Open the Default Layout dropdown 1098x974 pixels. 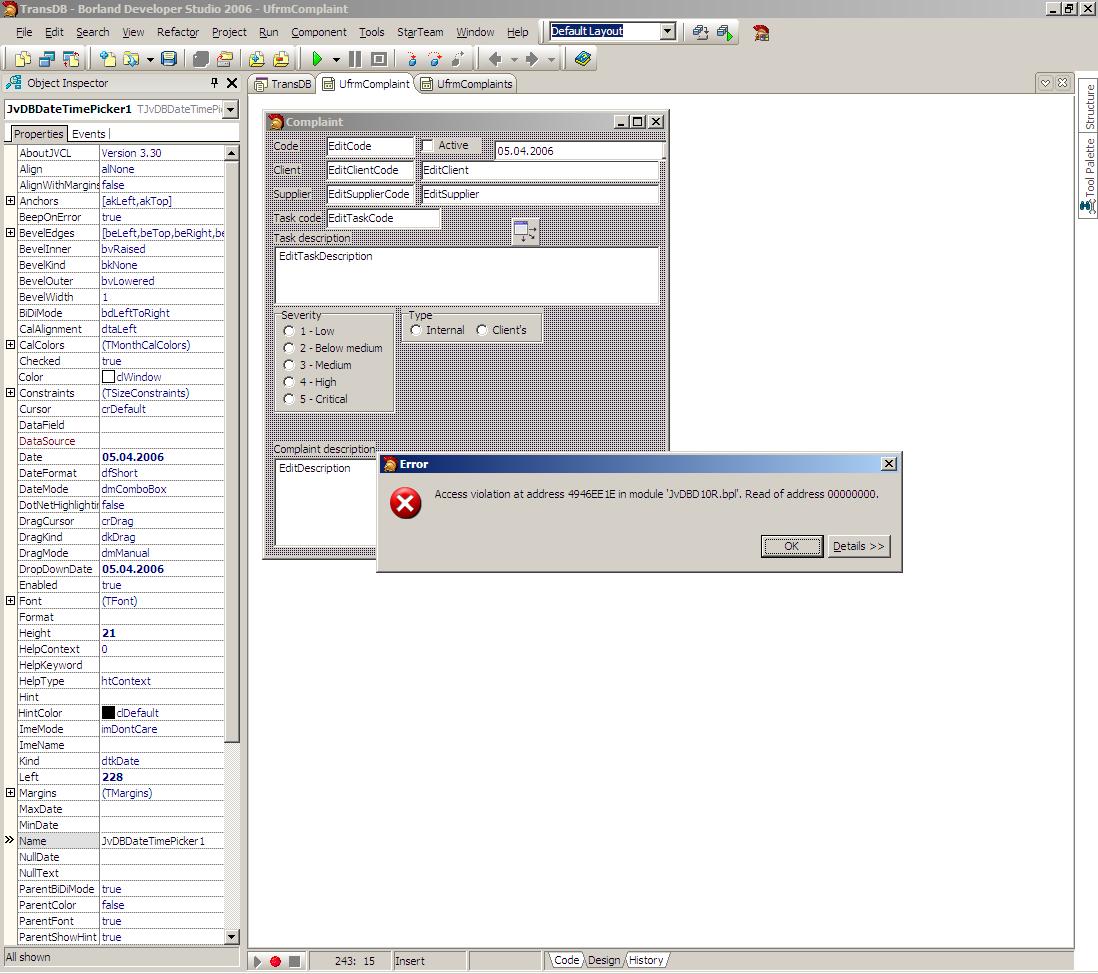click(x=668, y=31)
